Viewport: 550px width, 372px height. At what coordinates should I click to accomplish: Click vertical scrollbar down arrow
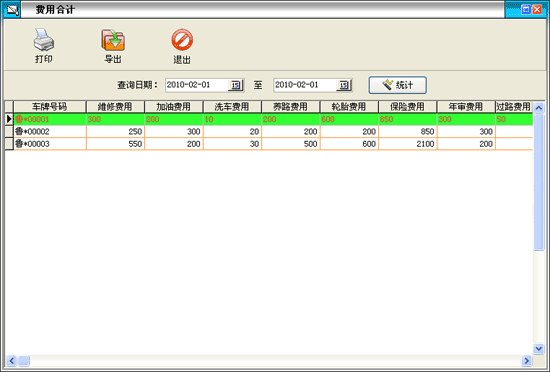tap(538, 348)
